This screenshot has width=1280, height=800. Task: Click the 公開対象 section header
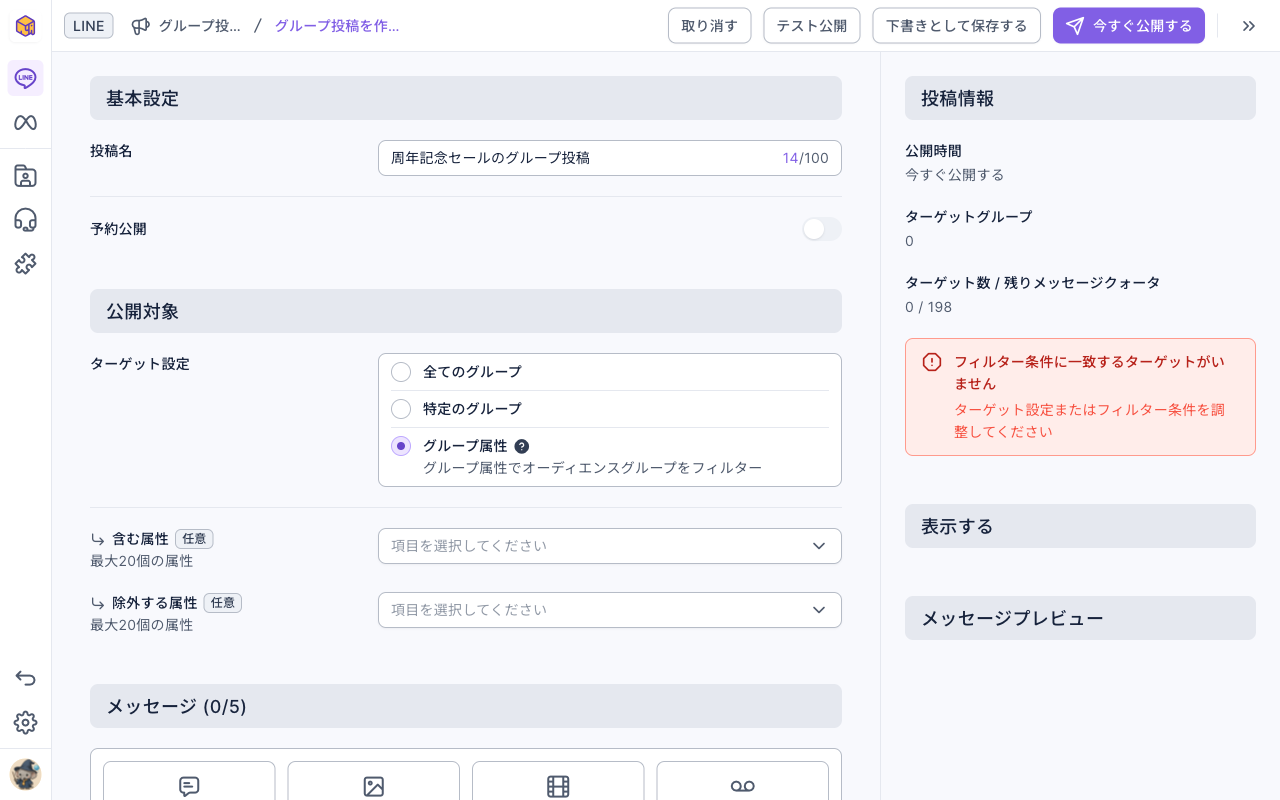[466, 311]
